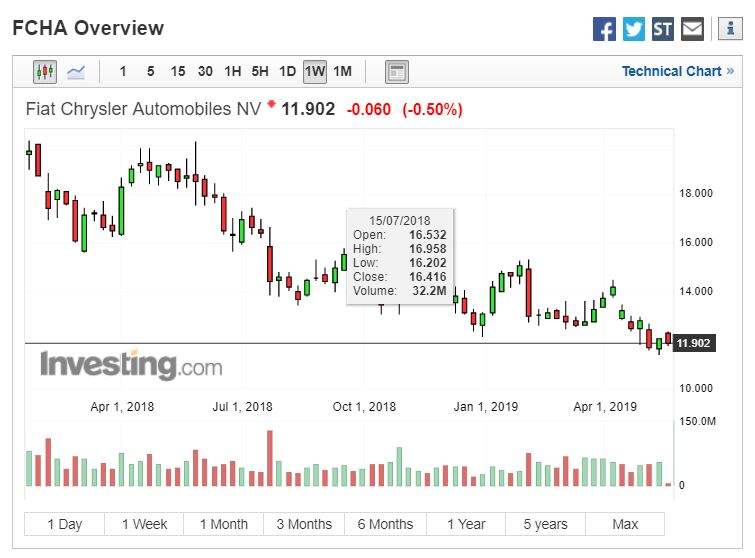Select the 1H interval
Screen dimensions: 755x558
(233, 71)
